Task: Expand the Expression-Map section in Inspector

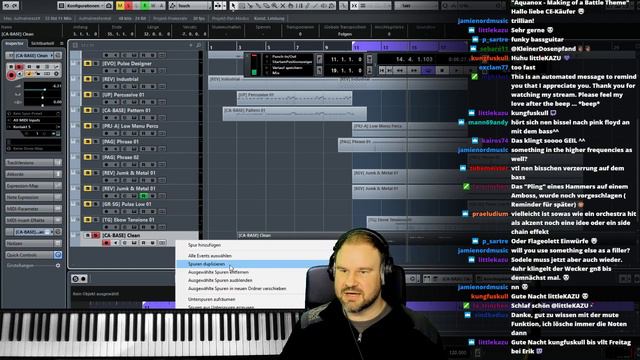Action: [33, 186]
